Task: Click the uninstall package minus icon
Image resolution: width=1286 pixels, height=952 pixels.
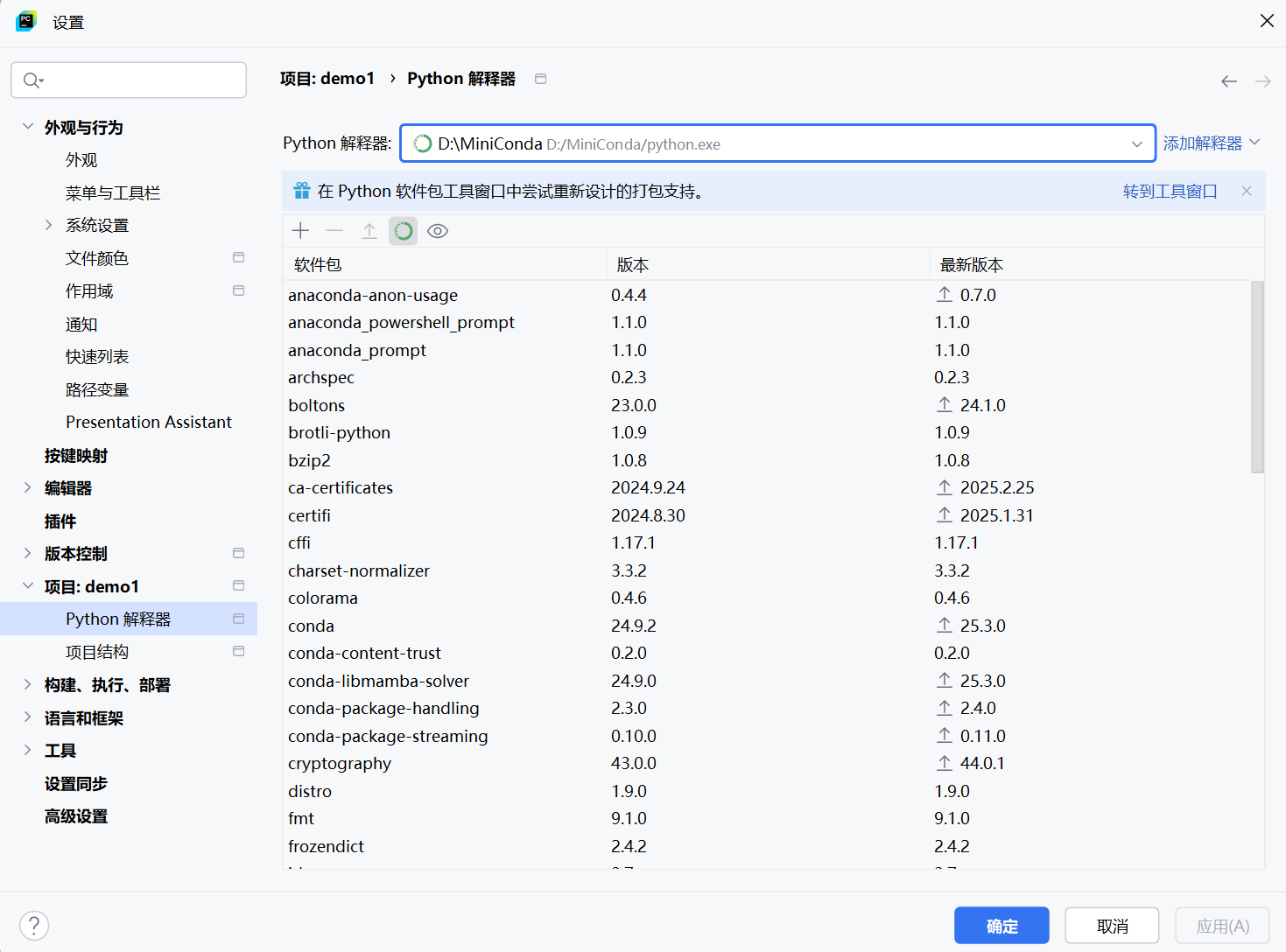Action: 334,231
